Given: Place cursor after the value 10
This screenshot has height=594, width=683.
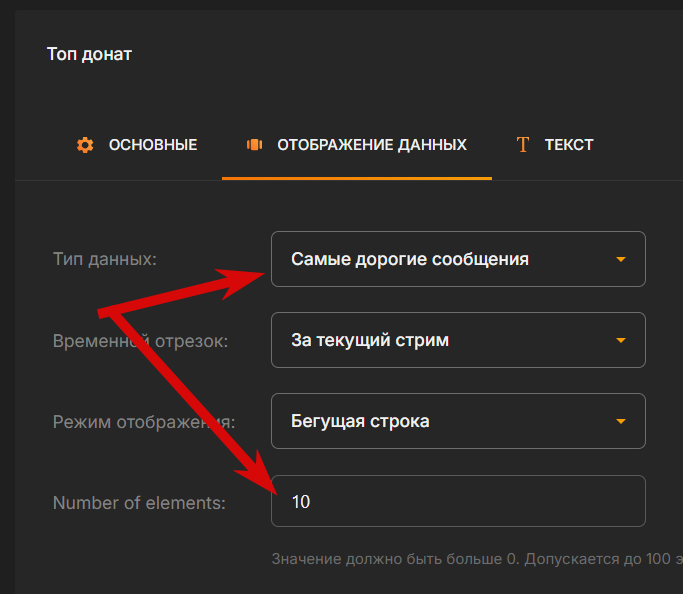Looking at the screenshot, I should [x=311, y=502].
